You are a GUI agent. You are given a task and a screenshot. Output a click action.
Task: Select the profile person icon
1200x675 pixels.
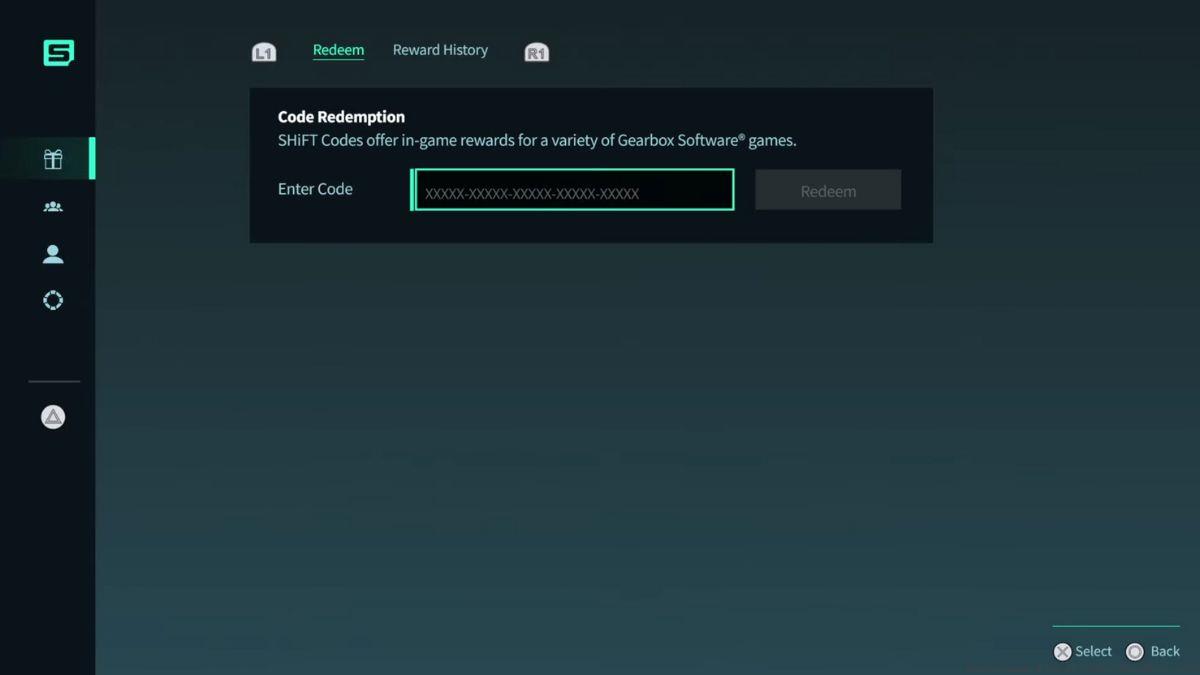[x=54, y=253]
